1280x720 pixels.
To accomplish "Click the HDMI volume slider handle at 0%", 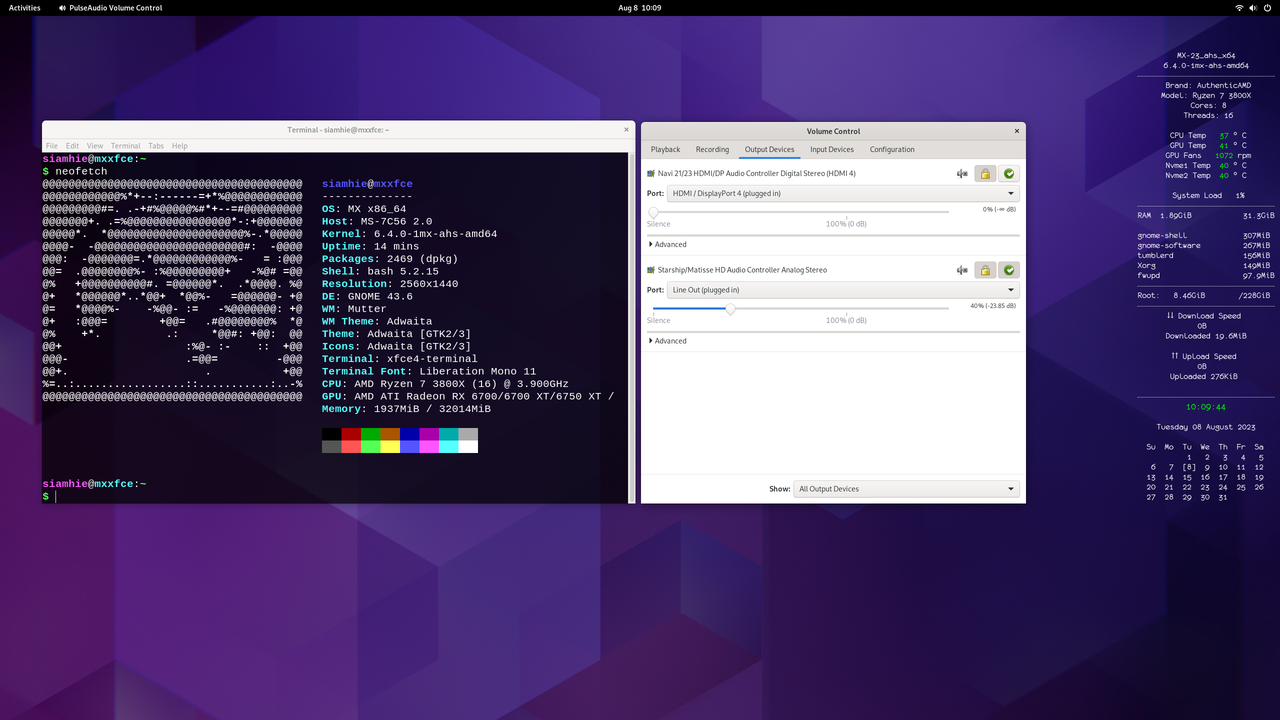I will 654,212.
